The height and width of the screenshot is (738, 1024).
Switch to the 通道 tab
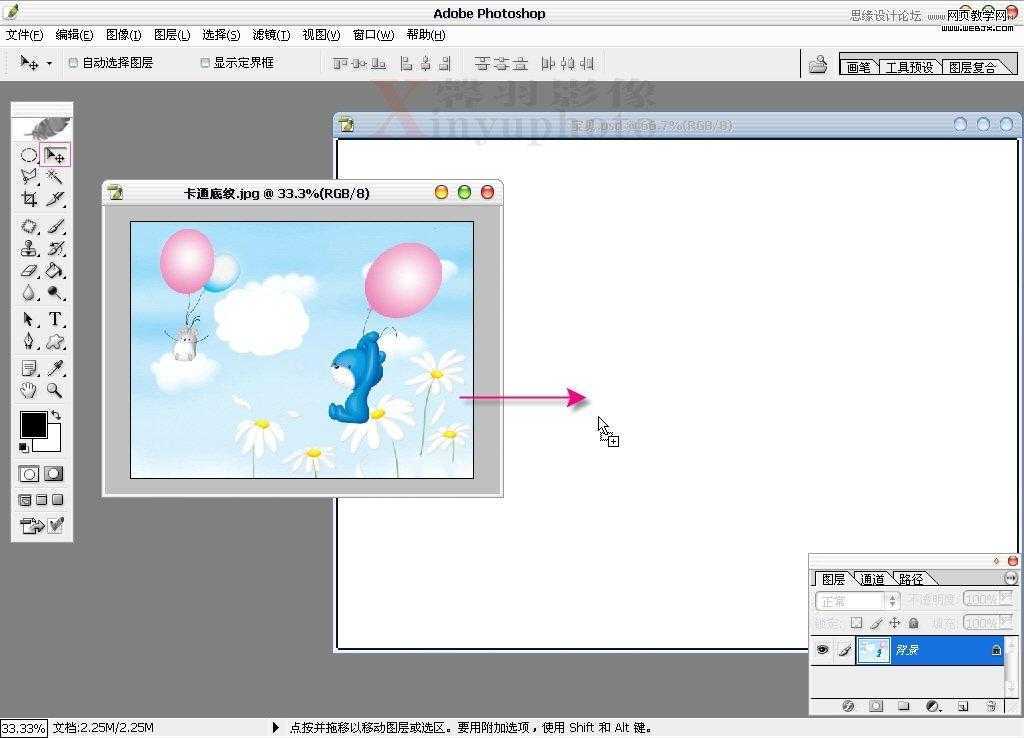(x=872, y=578)
